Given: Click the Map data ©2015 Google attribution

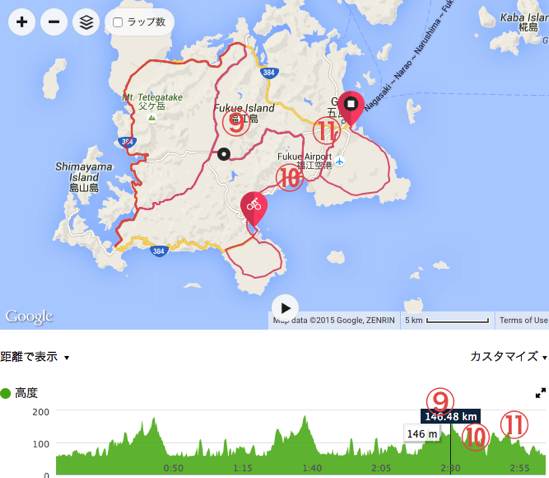Looking at the screenshot, I should (334, 320).
